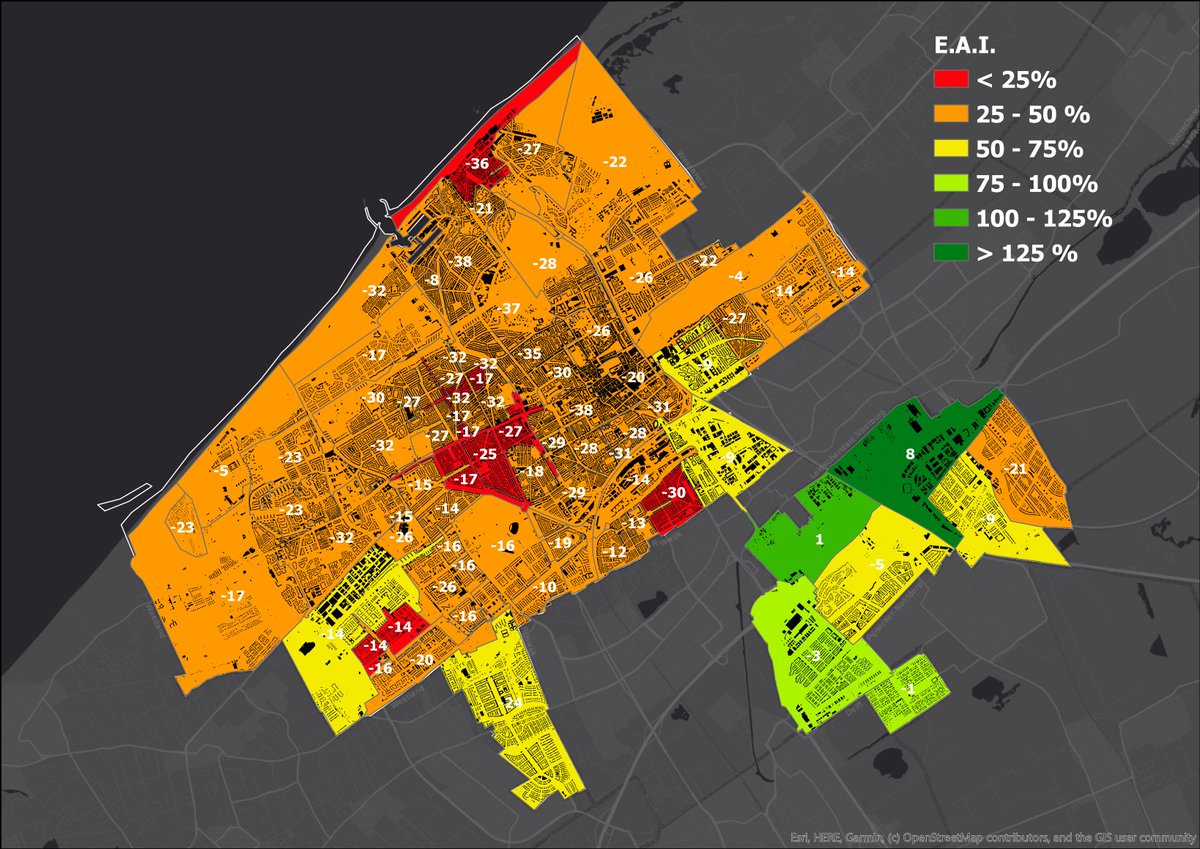This screenshot has height=849, width=1200.
Task: Click the red '< 25%' legend swatch
Action: [x=949, y=80]
